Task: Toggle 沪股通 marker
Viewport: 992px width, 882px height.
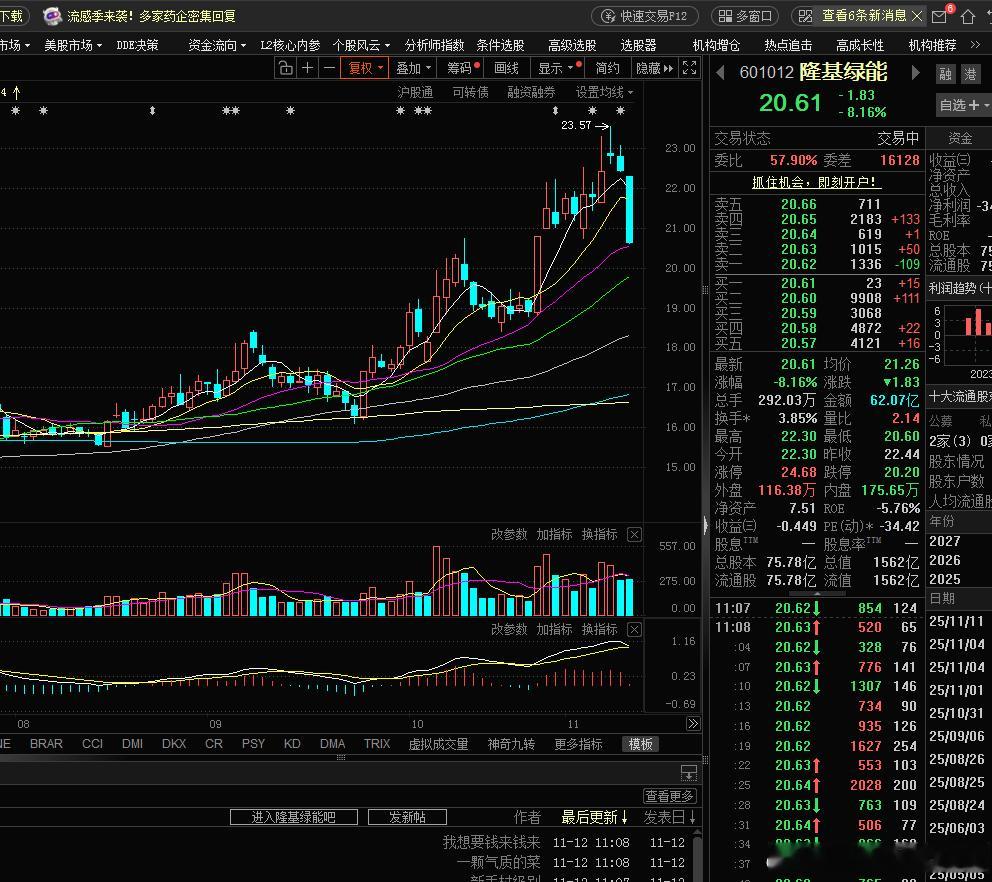Action: click(415, 92)
